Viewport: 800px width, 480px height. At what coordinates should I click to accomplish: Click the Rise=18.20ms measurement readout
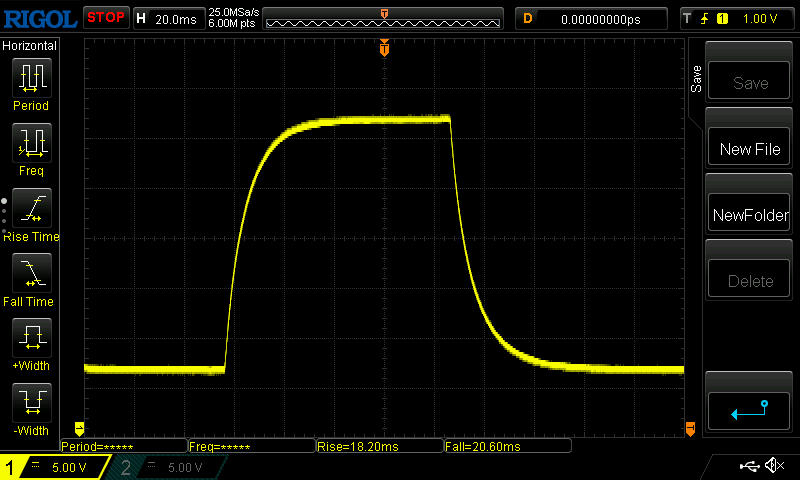click(379, 446)
